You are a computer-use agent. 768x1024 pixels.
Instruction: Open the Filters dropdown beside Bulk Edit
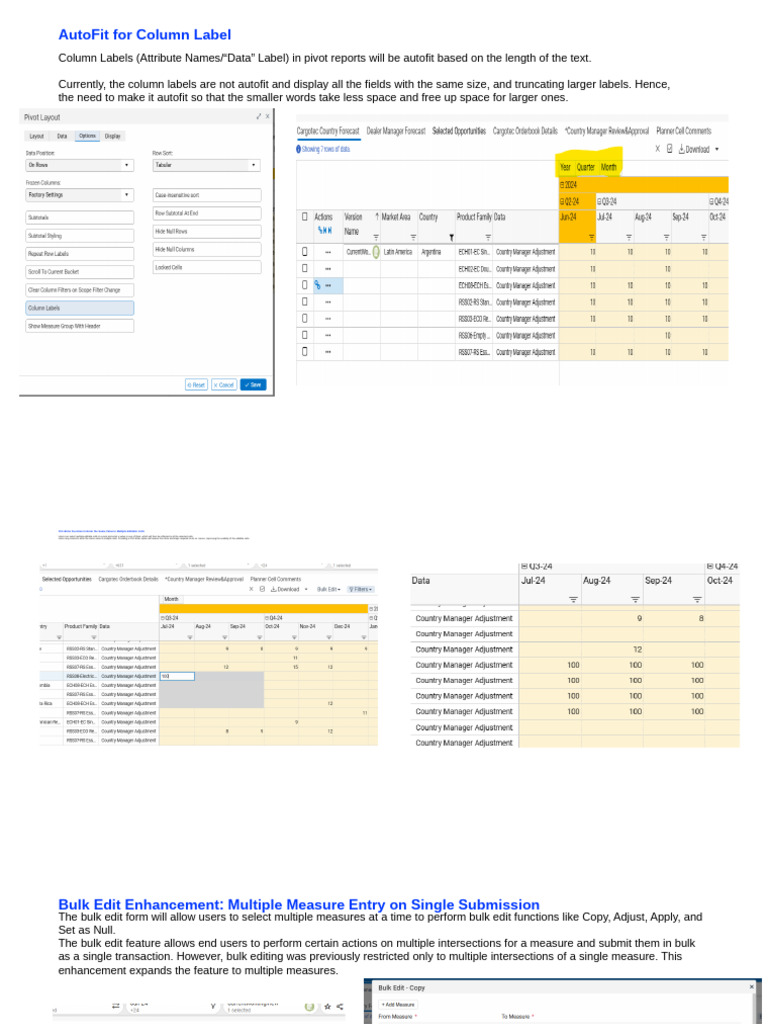[360, 589]
